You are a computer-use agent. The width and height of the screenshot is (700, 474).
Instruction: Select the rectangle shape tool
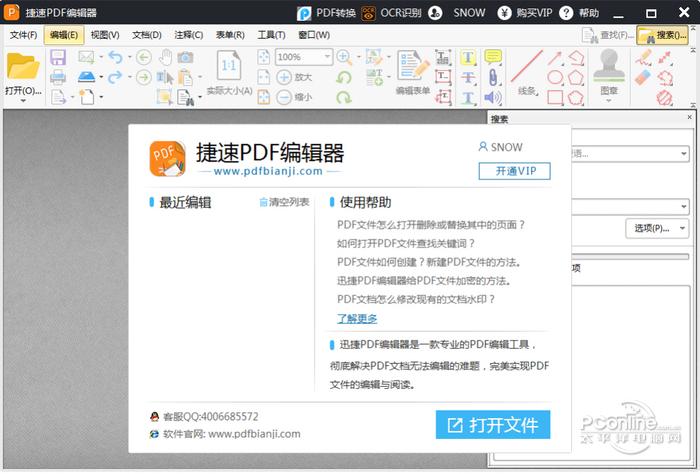pos(555,97)
